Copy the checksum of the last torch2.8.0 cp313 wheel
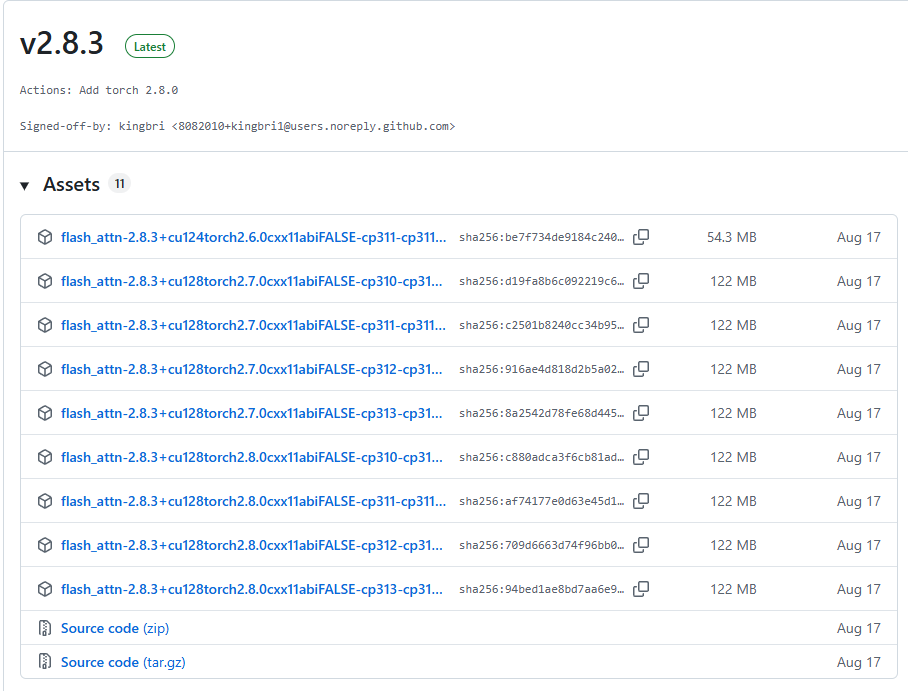Viewport: 908px width, 691px height. tap(641, 589)
